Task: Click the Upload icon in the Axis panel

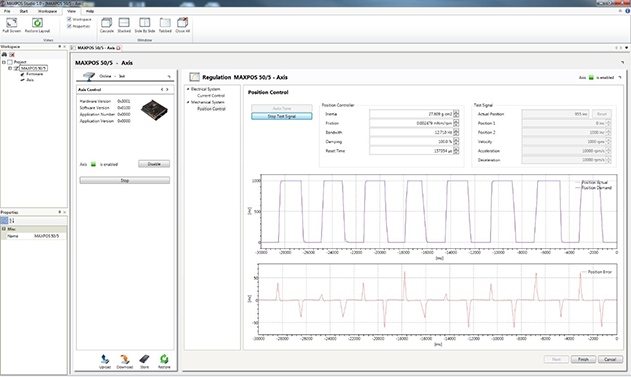Action: (105, 359)
